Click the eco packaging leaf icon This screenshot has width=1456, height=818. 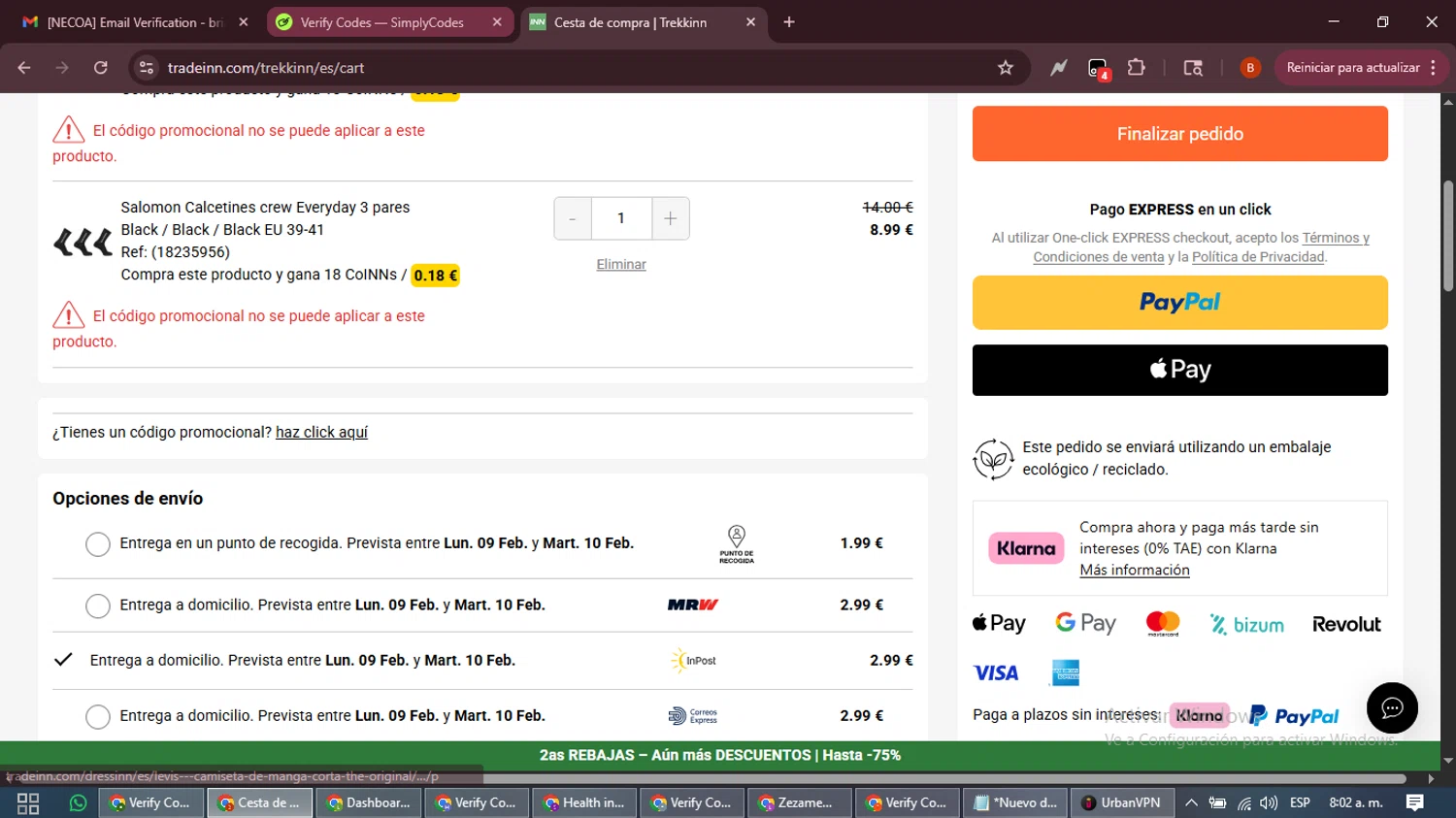pyautogui.click(x=993, y=459)
